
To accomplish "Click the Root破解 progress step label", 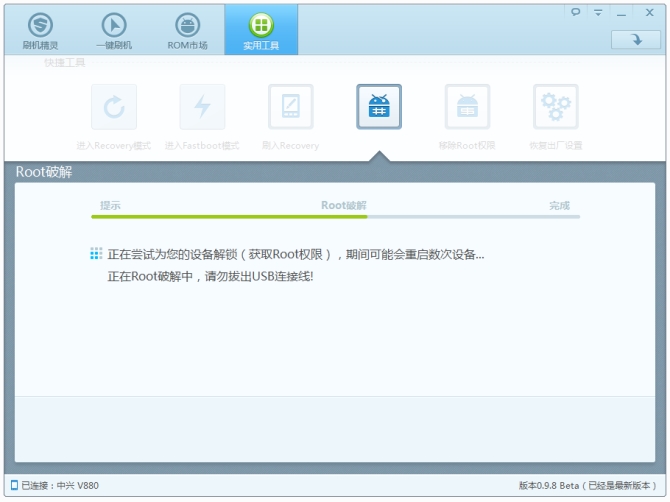I will (344, 205).
